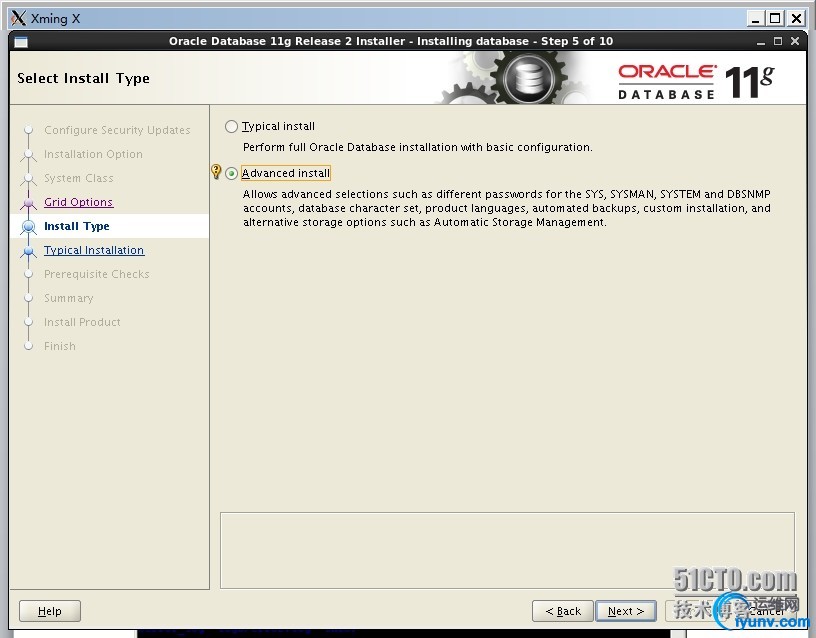The height and width of the screenshot is (638, 816).
Task: Click the System Class step text
Action: click(79, 178)
